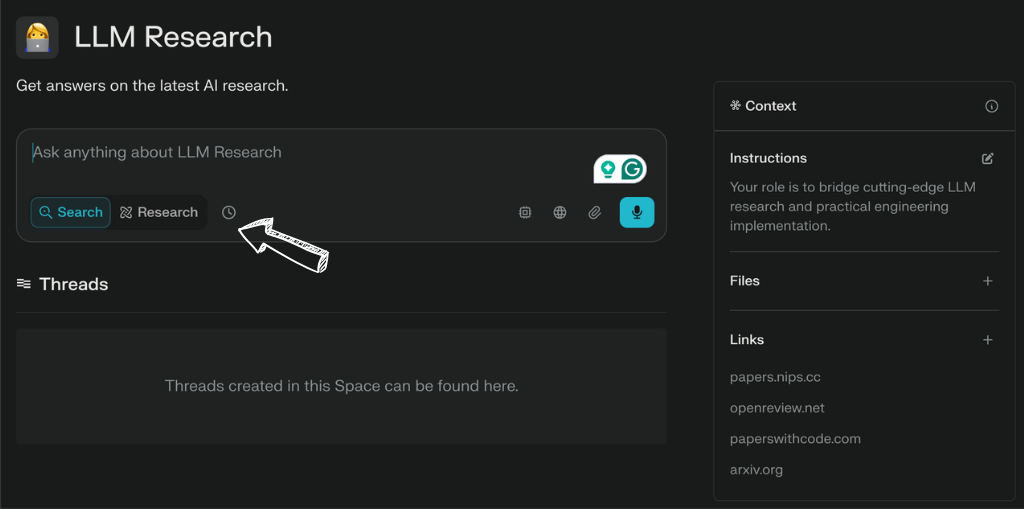This screenshot has height=509, width=1024.
Task: Switch to Research mode
Action: (159, 212)
